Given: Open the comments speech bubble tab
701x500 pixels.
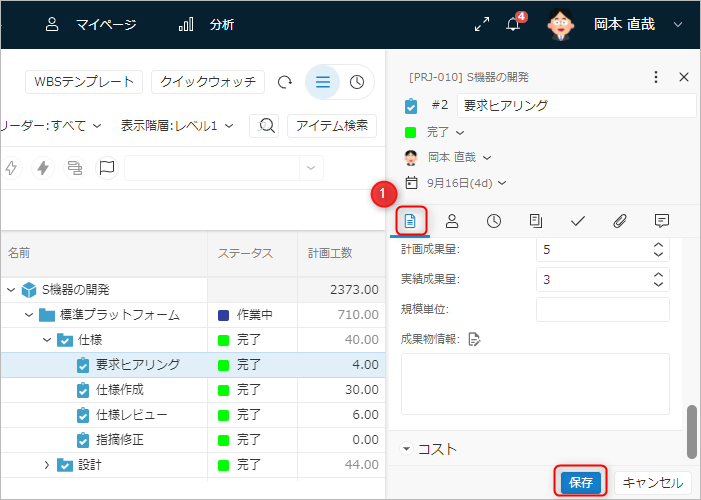Looking at the screenshot, I should point(661,221).
